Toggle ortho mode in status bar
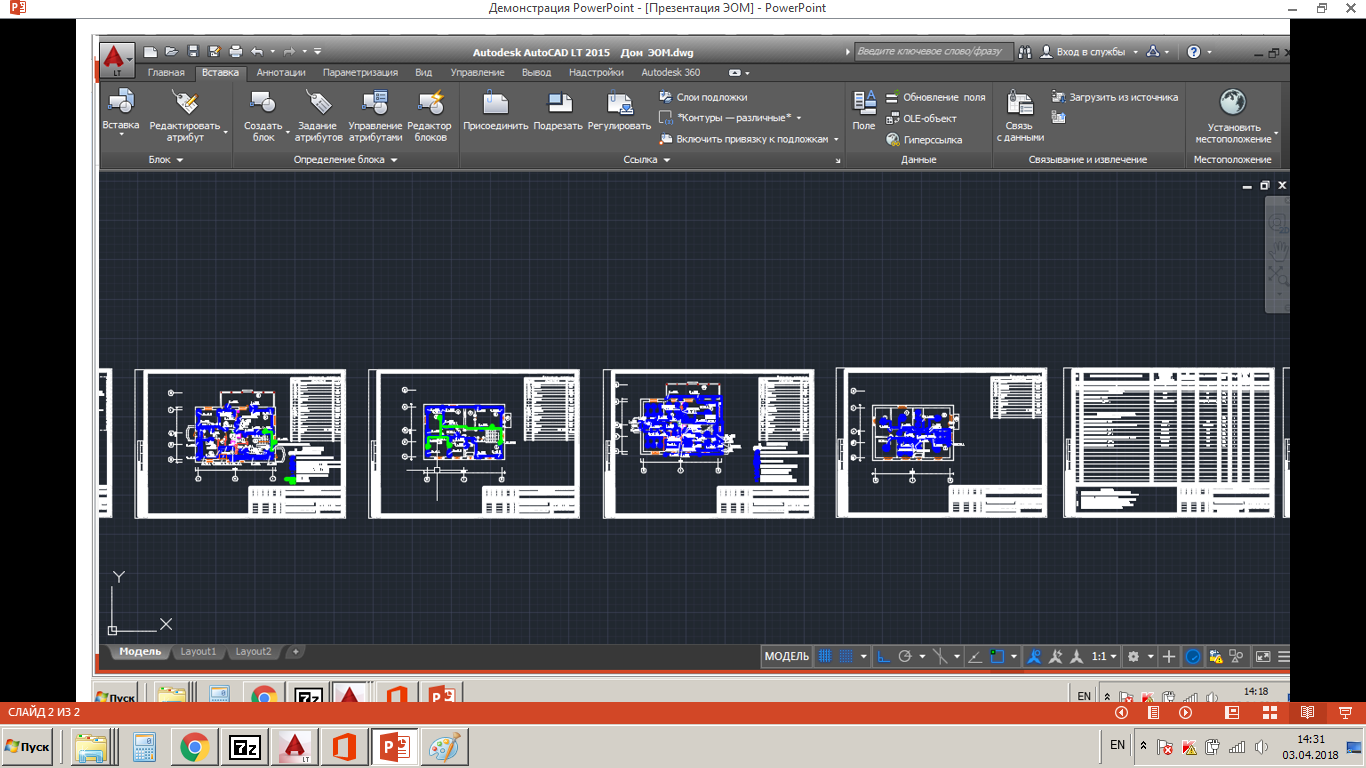This screenshot has width=1366, height=768. (x=883, y=657)
